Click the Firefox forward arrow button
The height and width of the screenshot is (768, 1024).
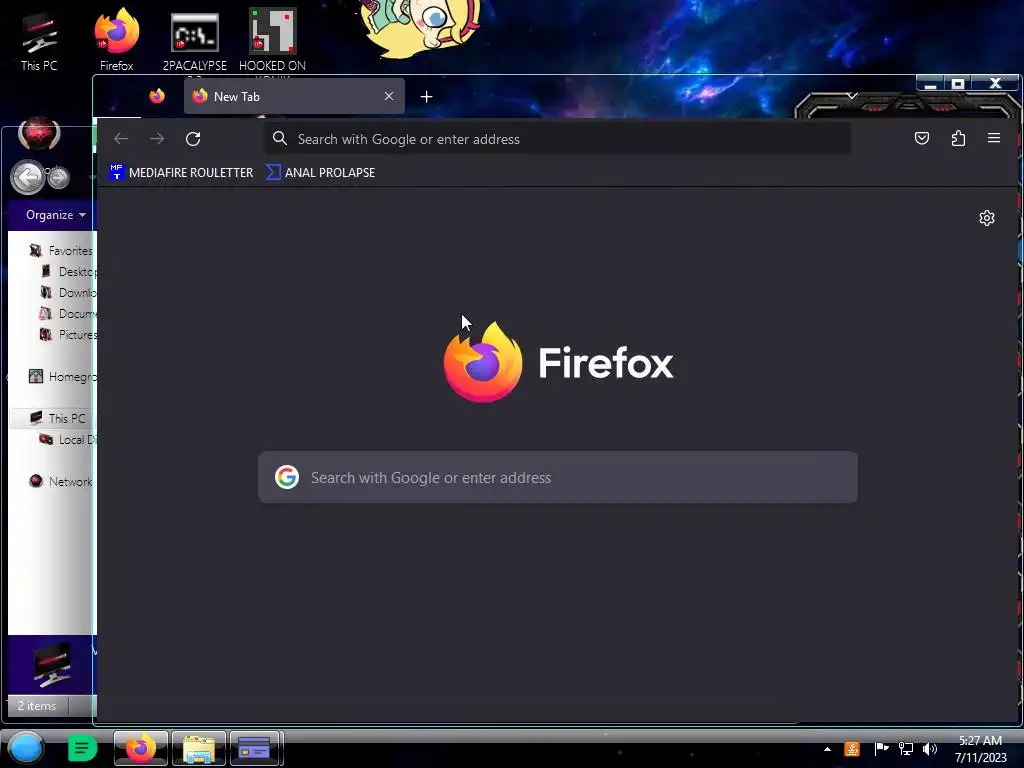[x=157, y=138]
